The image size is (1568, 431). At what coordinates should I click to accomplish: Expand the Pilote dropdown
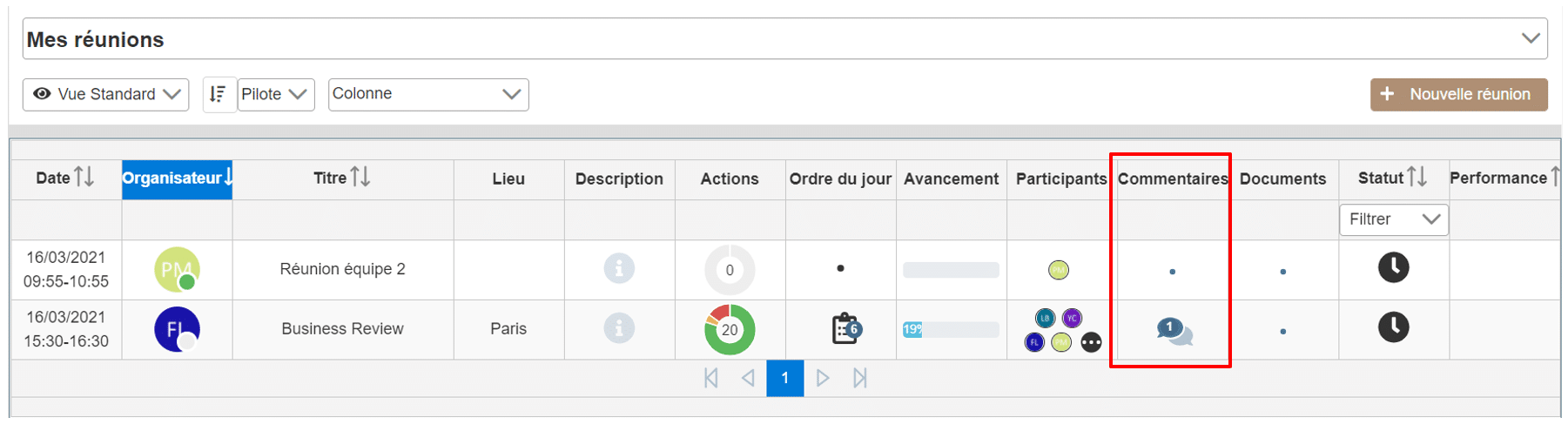pos(275,94)
